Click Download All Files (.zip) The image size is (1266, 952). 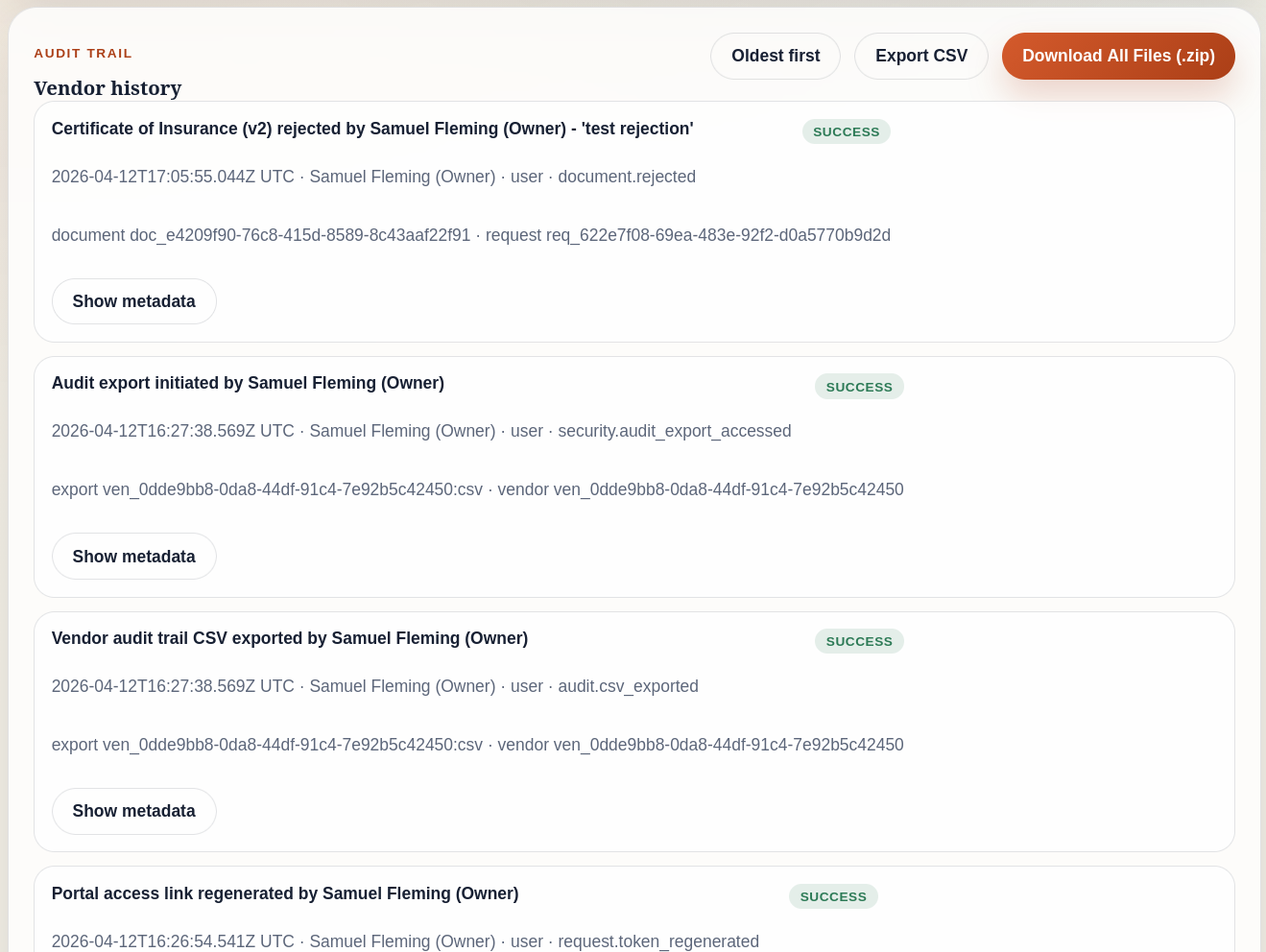point(1117,56)
